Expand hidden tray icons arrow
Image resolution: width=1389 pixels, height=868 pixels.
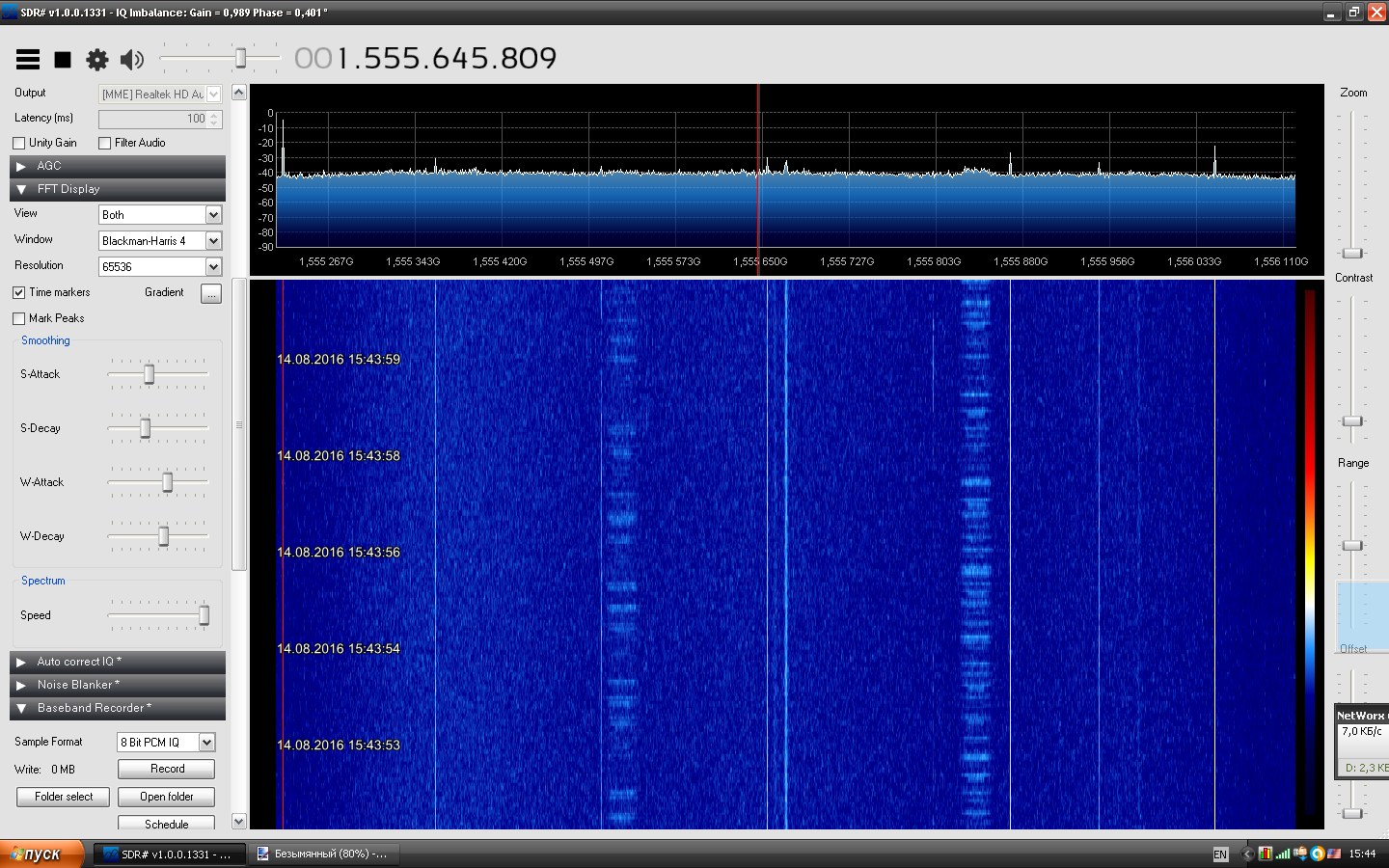tap(1246, 854)
